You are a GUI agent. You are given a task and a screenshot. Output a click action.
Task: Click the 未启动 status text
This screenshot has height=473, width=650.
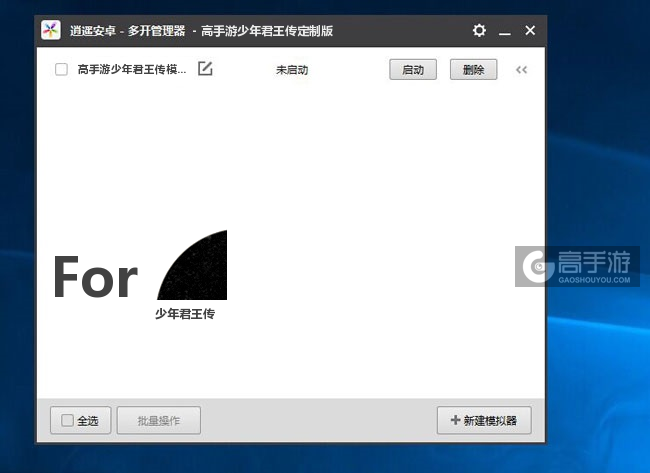pos(292,70)
